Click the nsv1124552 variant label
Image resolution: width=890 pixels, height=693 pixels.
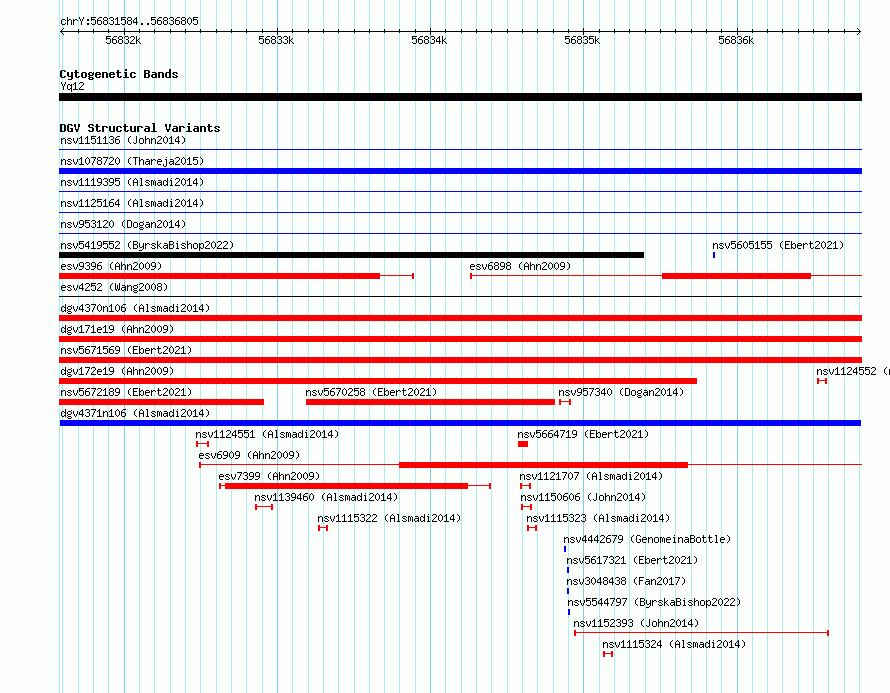[853, 371]
